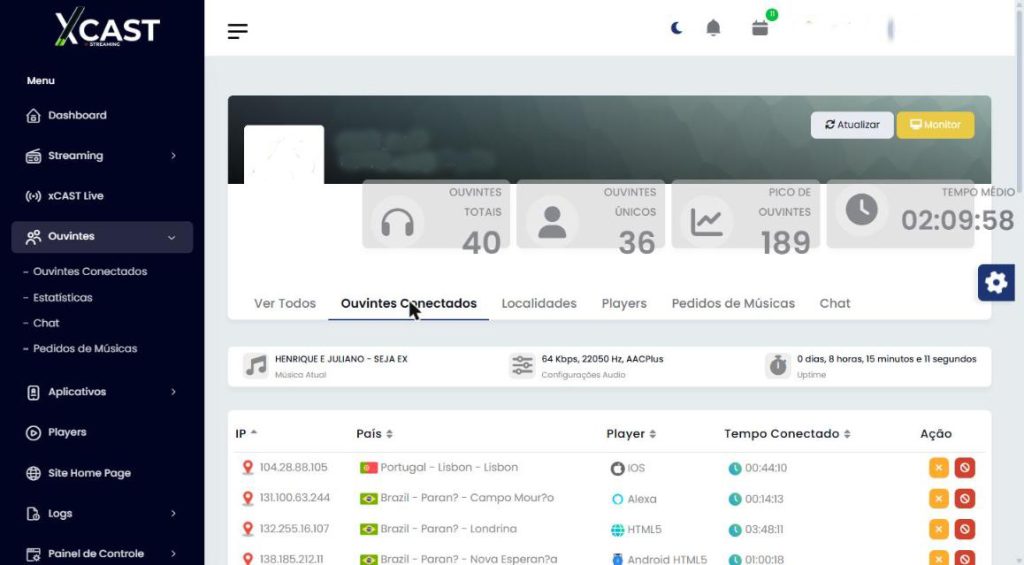
Task: Click the headphones Ouvintes Totais icon
Action: coord(397,223)
